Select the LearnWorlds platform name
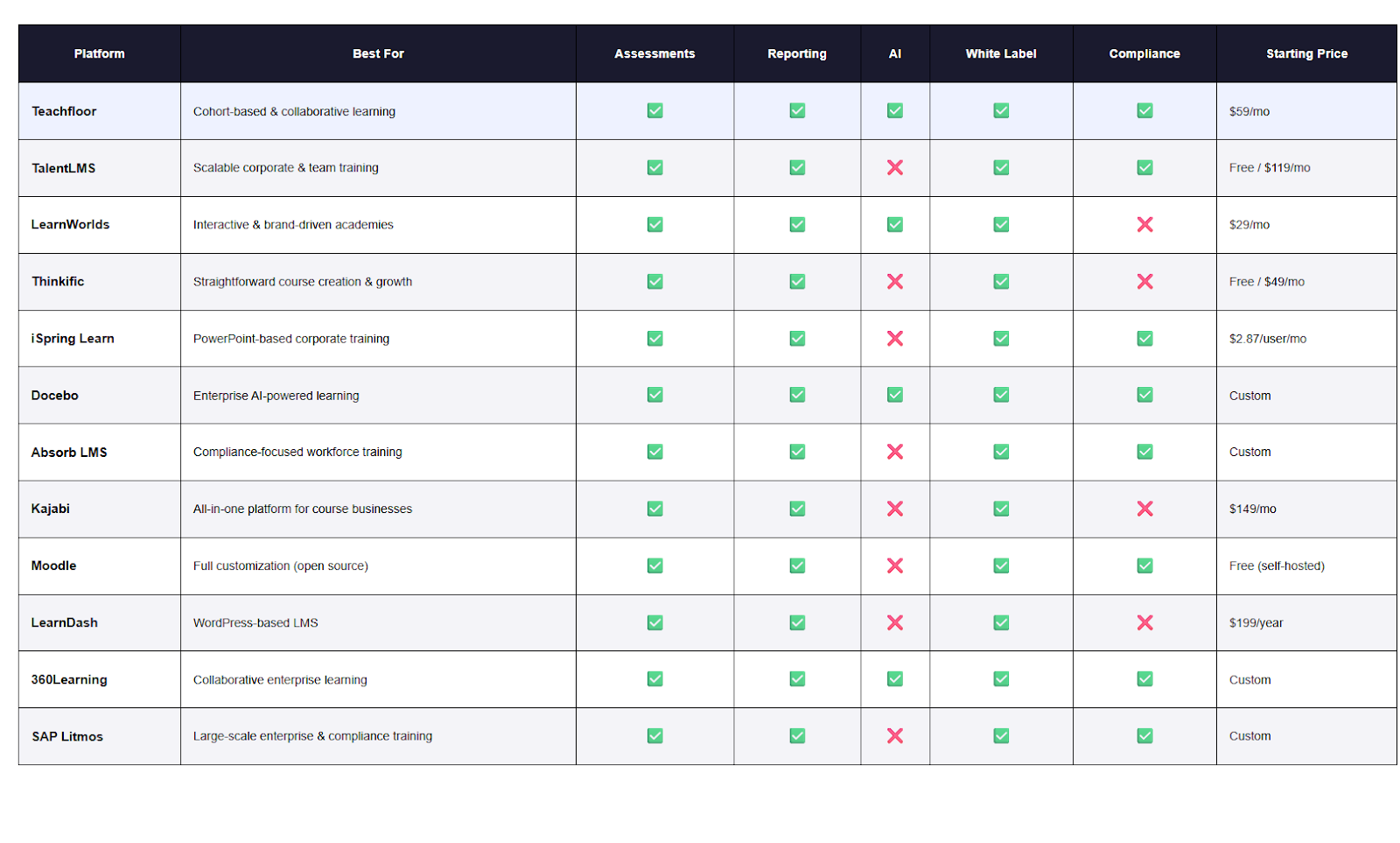This screenshot has width=1400, height=843. tap(70, 224)
